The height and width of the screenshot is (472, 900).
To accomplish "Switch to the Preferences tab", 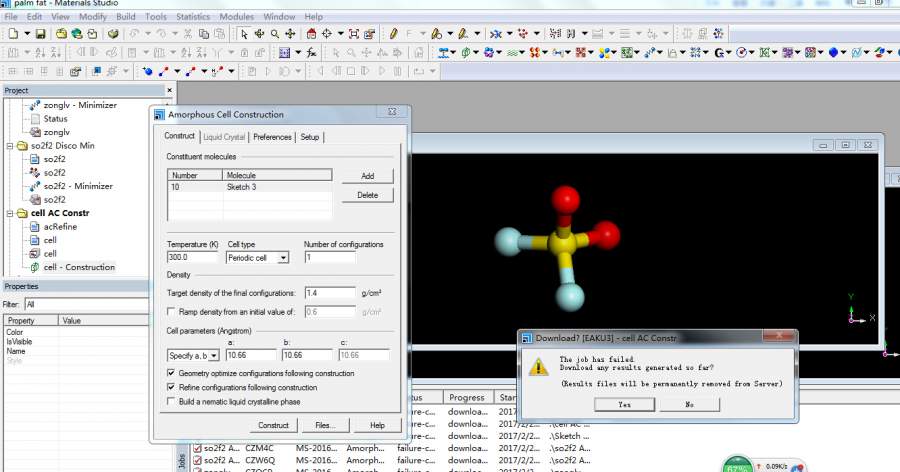I will point(272,137).
